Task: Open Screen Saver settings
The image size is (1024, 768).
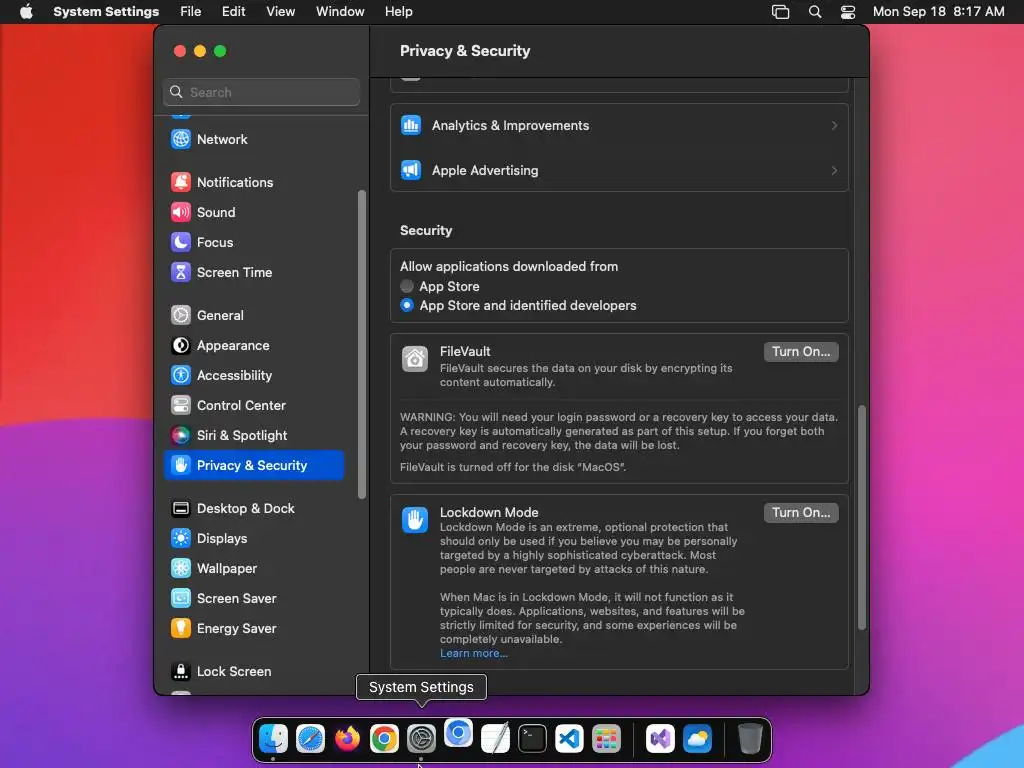Action: [x=254, y=599]
